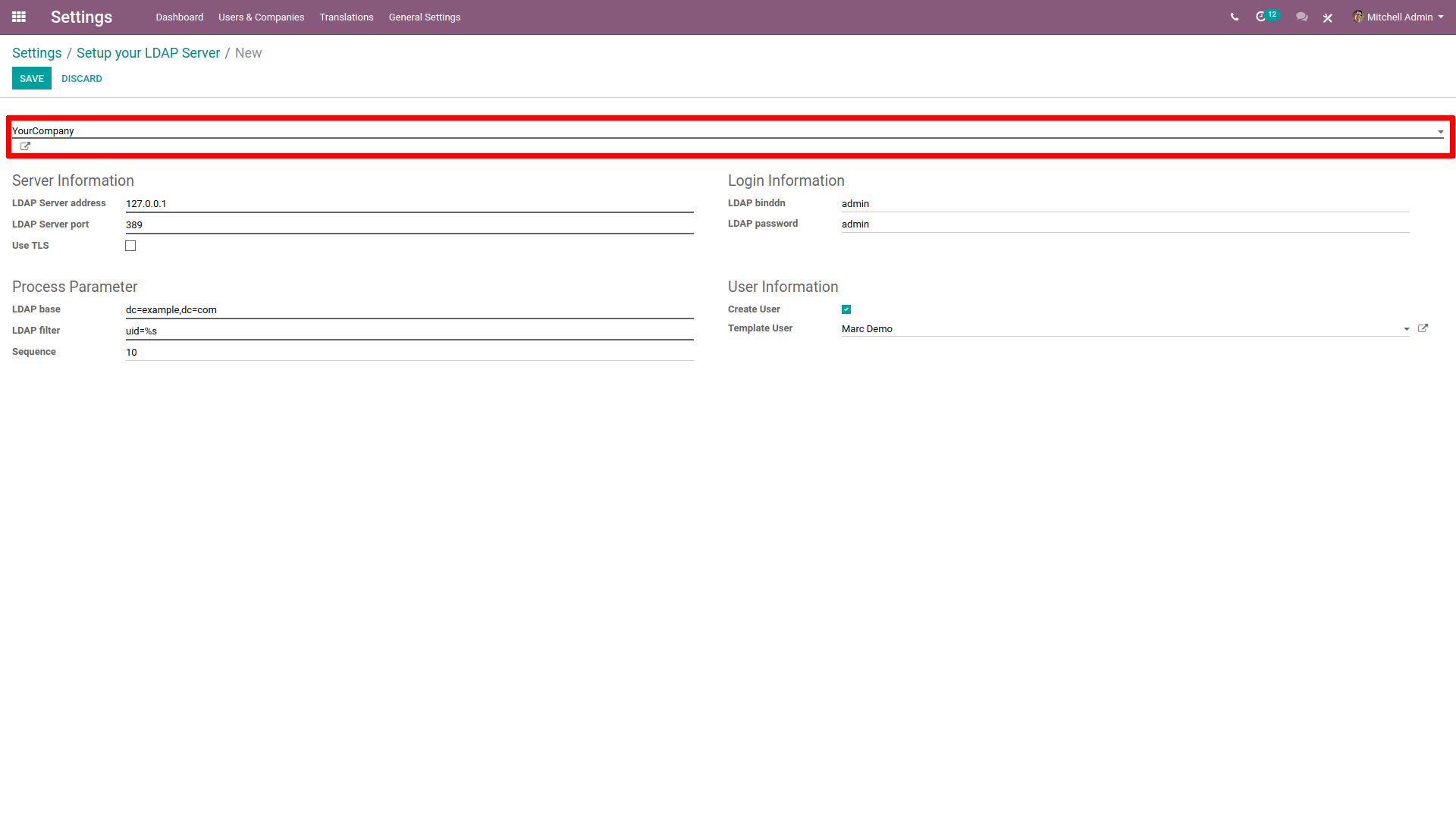Click the General Settings menu item
The height and width of the screenshot is (819, 1456).
[x=424, y=17]
